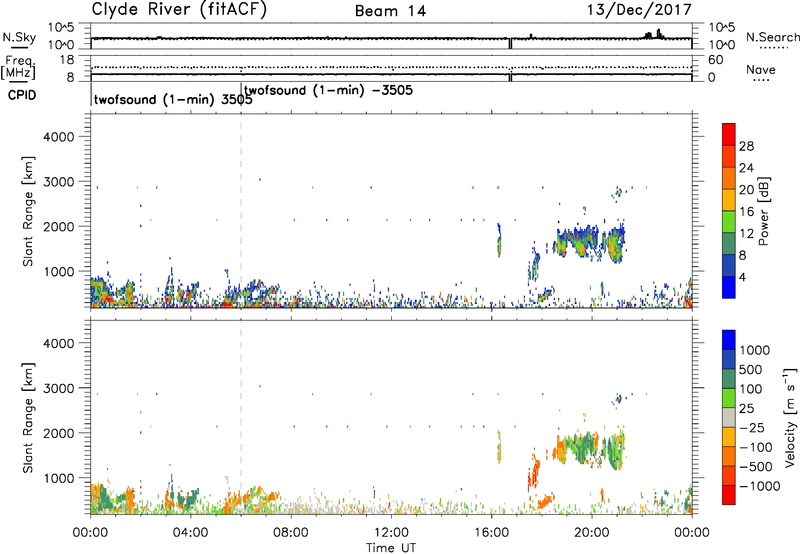Select the "100" value on velocity color bar

[x=752, y=389]
